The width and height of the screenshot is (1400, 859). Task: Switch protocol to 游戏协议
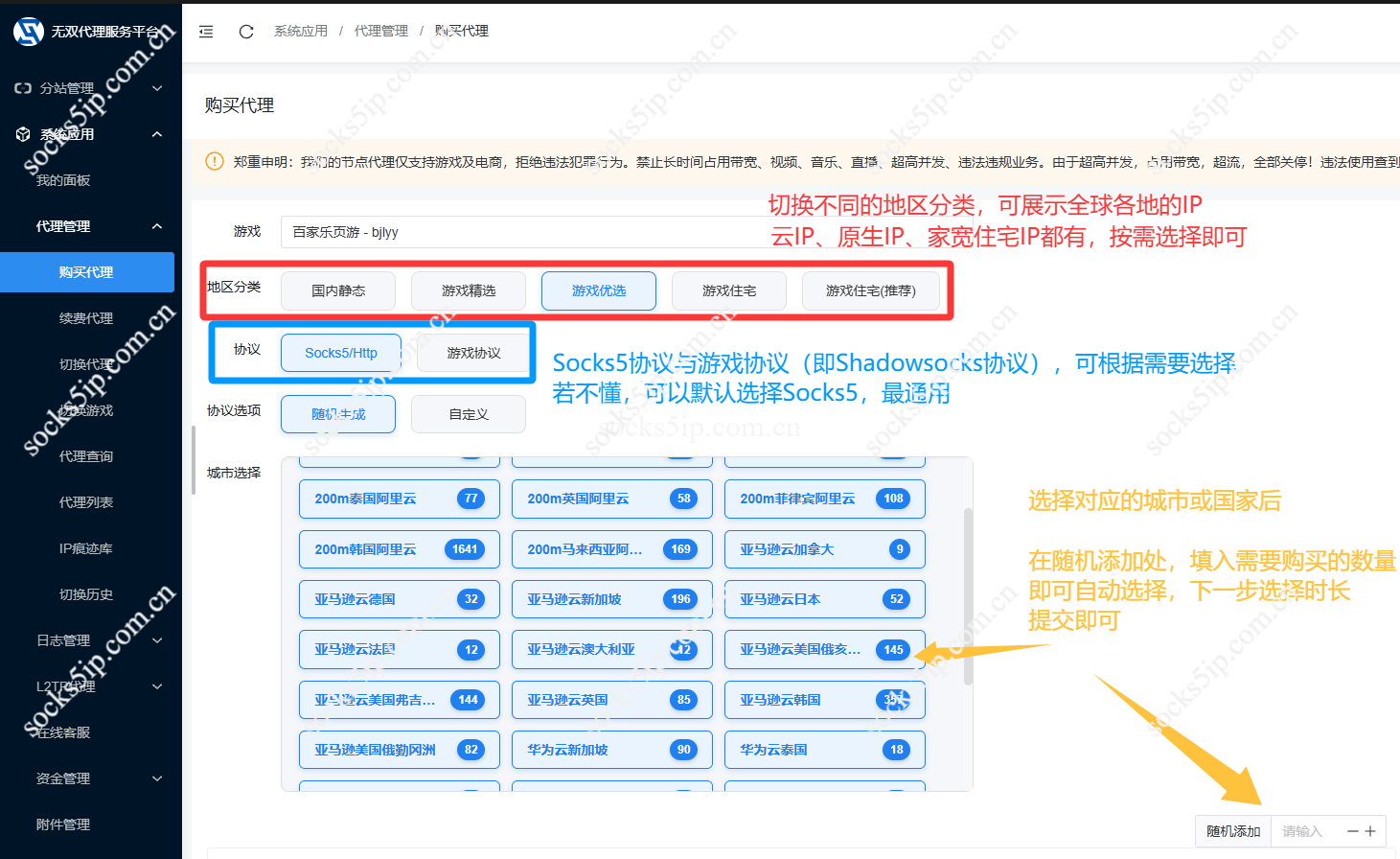(x=474, y=353)
